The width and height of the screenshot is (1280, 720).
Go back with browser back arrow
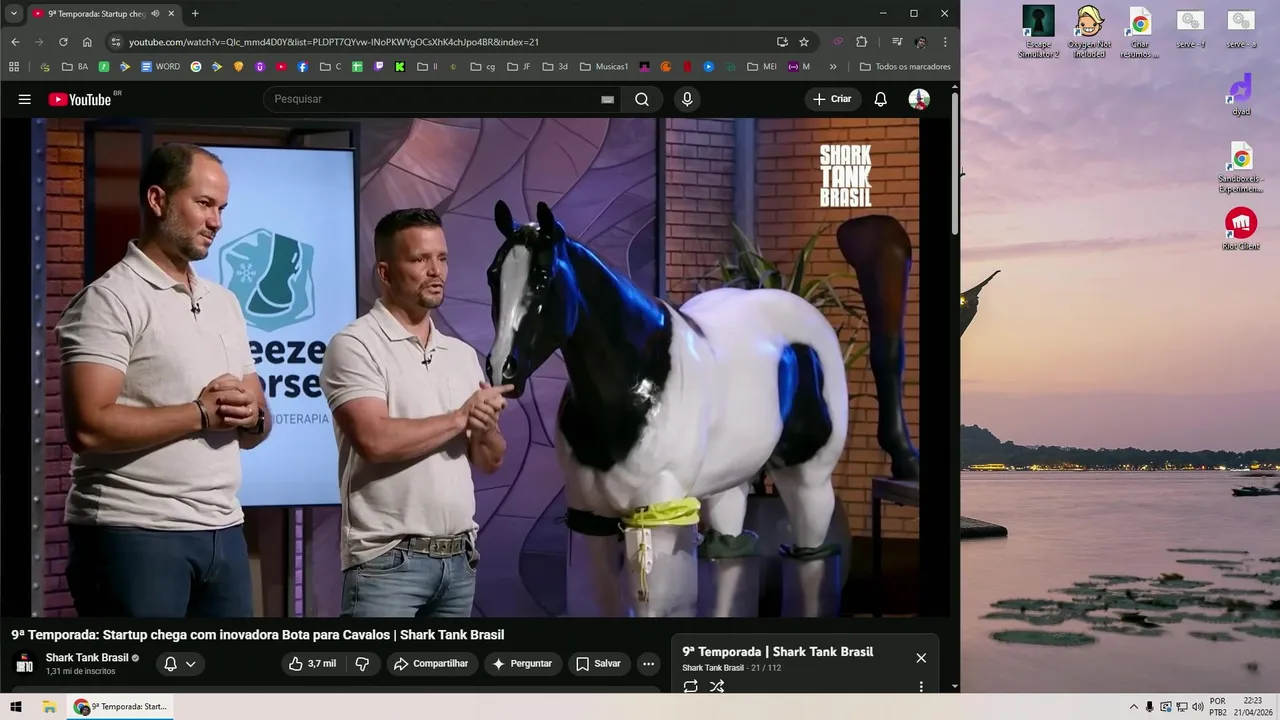(x=15, y=42)
